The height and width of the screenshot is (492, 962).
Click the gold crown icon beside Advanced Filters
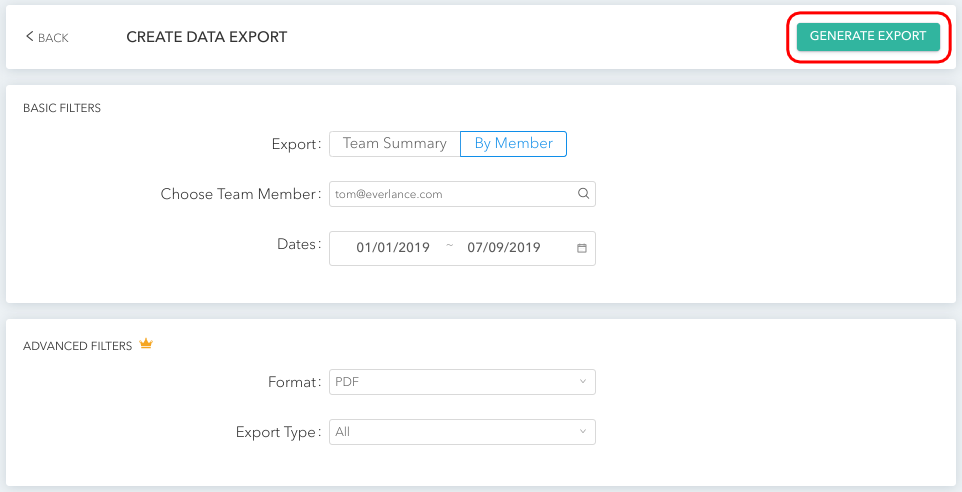tap(145, 344)
